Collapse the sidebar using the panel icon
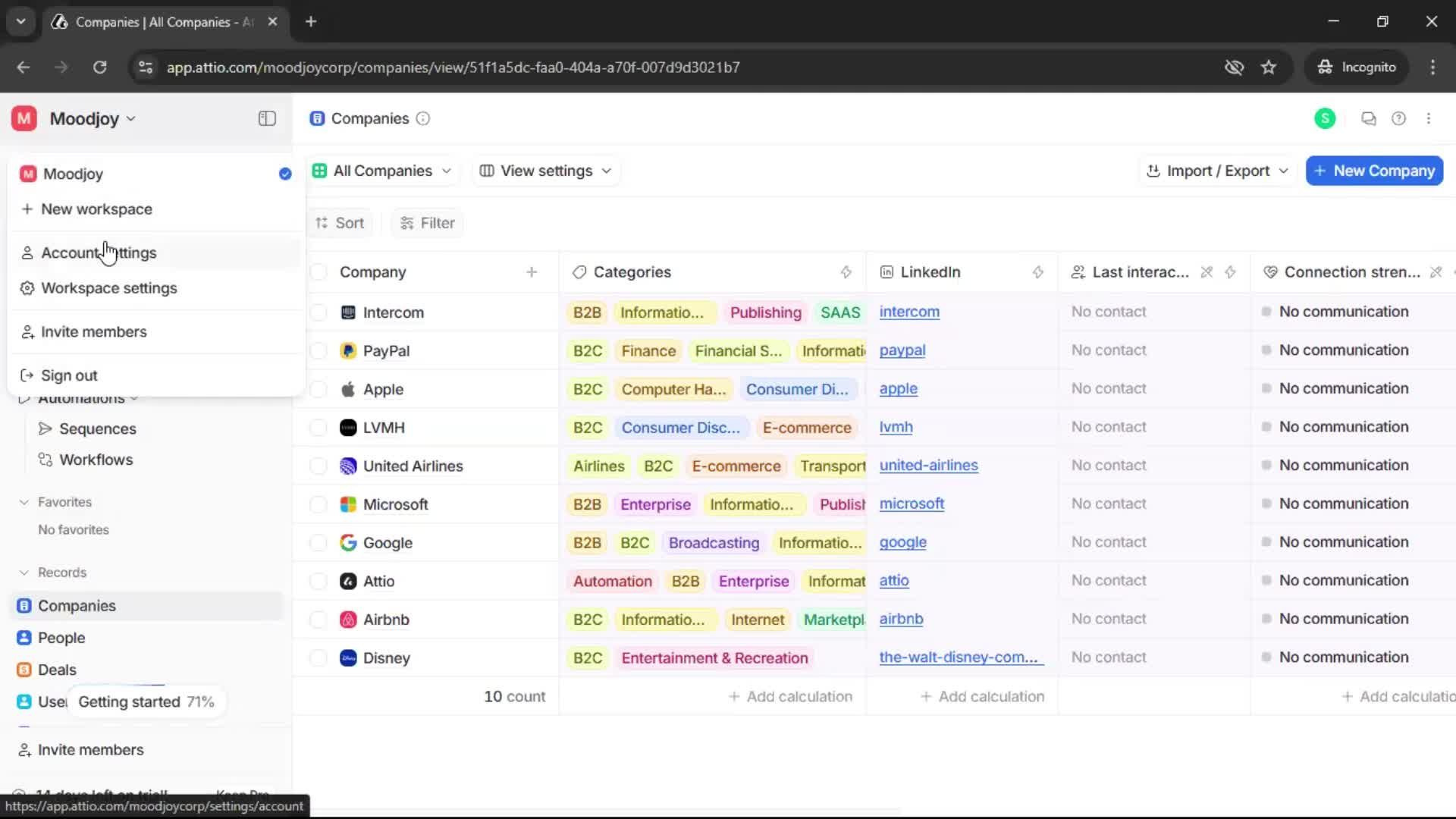1456x819 pixels. pyautogui.click(x=267, y=118)
